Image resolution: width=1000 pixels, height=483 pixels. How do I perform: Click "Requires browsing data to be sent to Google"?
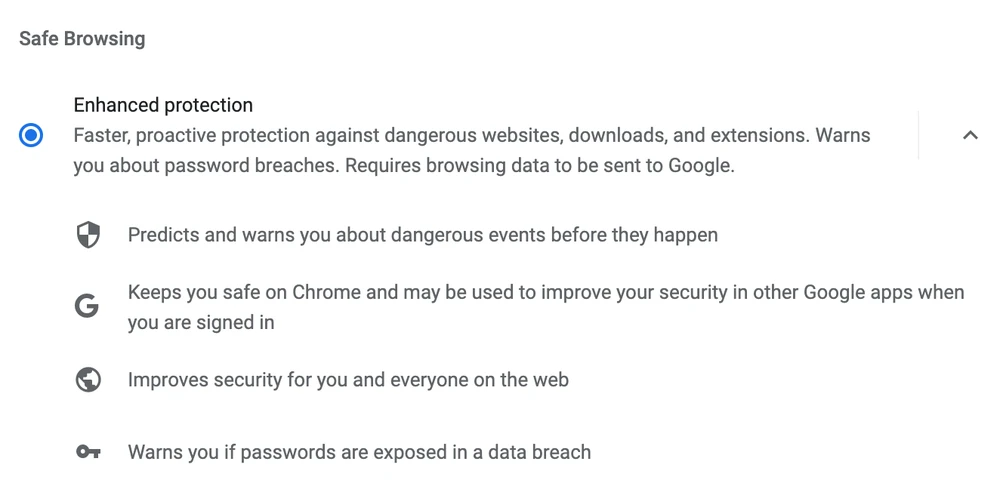click(540, 165)
